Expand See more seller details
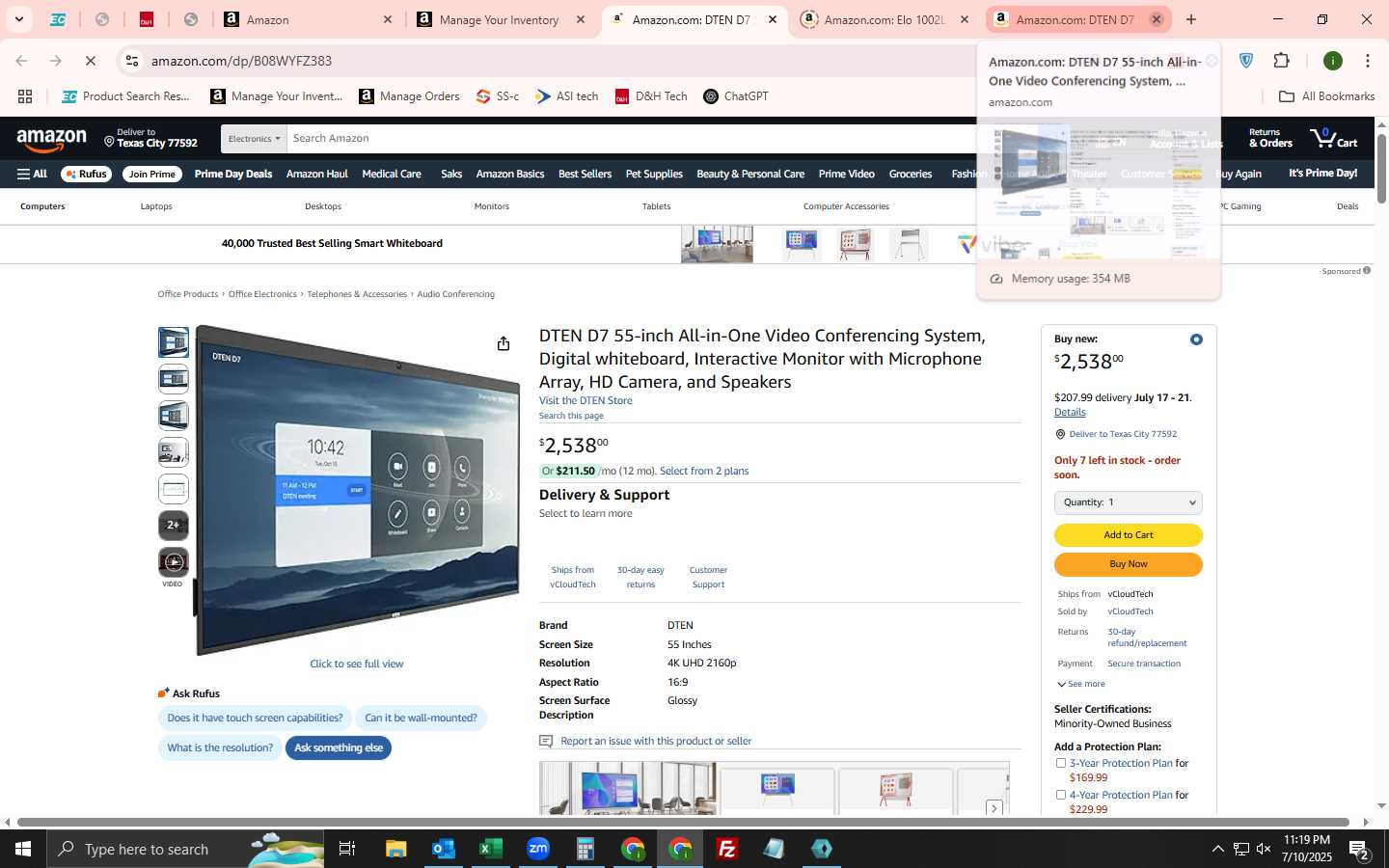Image resolution: width=1389 pixels, height=868 pixels. click(1081, 684)
